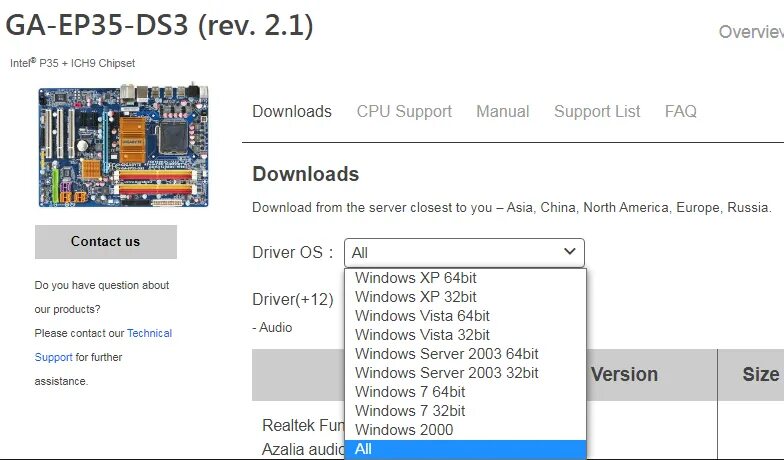
Task: Choose Windows 2000 in OS list
Action: (x=466, y=430)
